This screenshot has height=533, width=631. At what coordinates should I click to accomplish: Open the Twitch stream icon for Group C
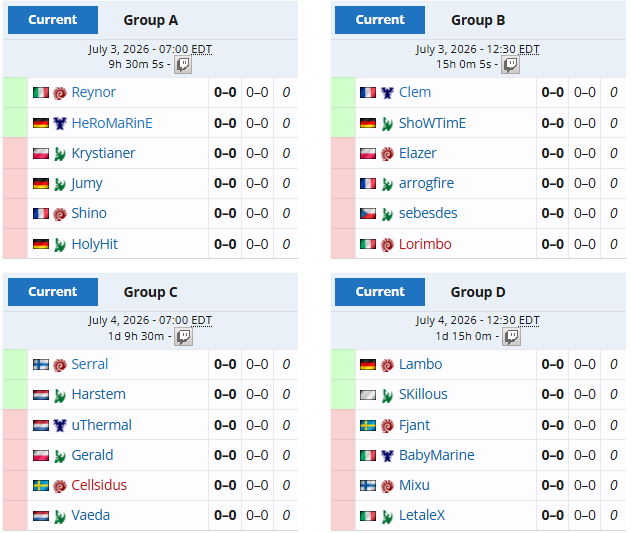coord(184,337)
